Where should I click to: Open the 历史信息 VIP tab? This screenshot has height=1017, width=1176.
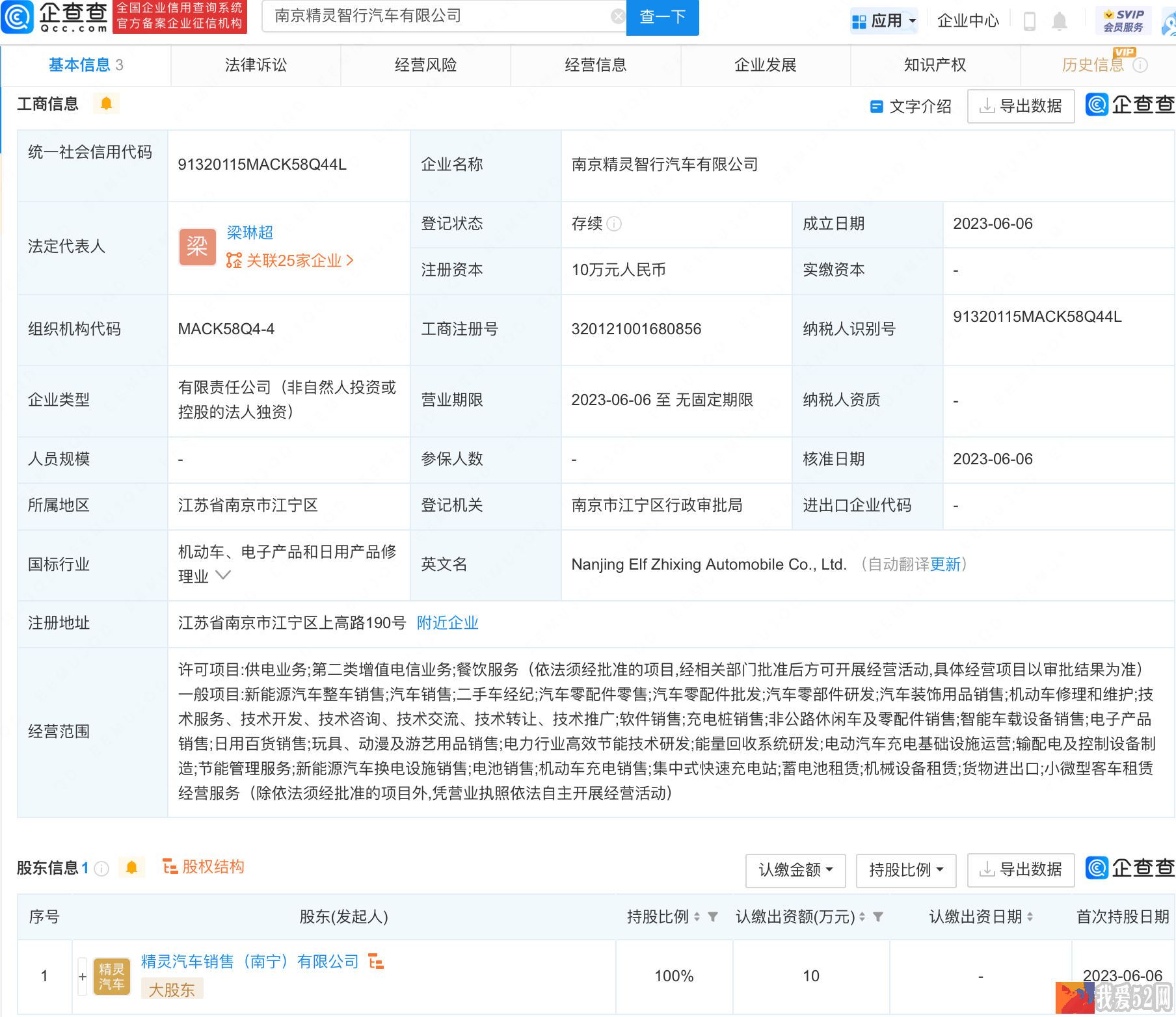click(1093, 65)
